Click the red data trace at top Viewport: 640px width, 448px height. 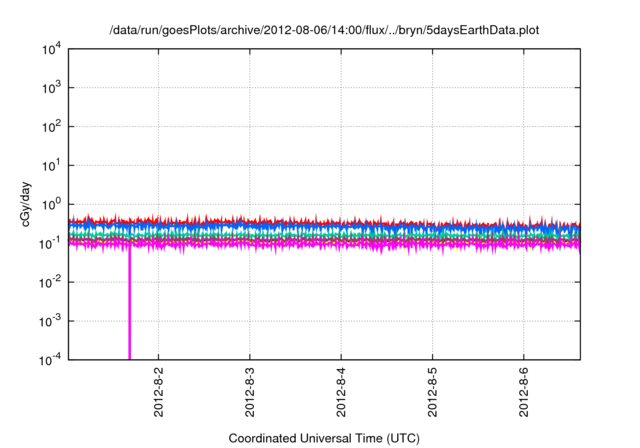tap(300, 219)
